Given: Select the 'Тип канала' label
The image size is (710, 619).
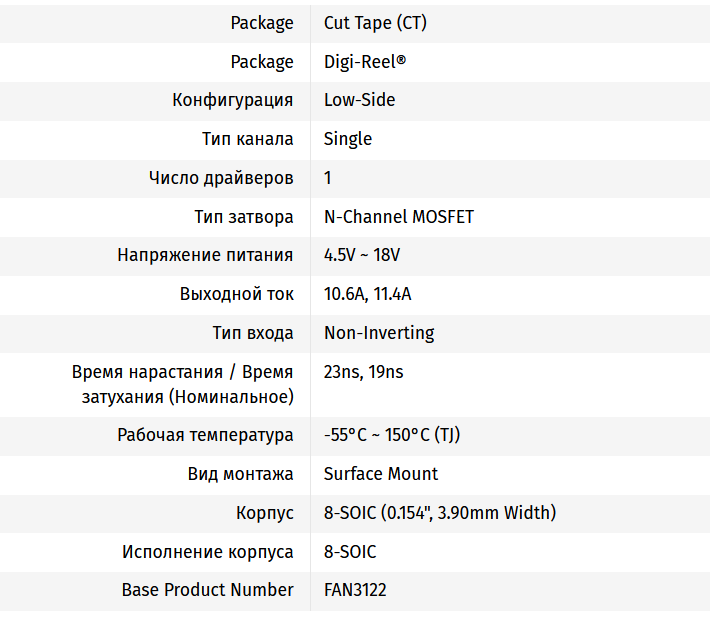Looking at the screenshot, I should pyautogui.click(x=247, y=139).
